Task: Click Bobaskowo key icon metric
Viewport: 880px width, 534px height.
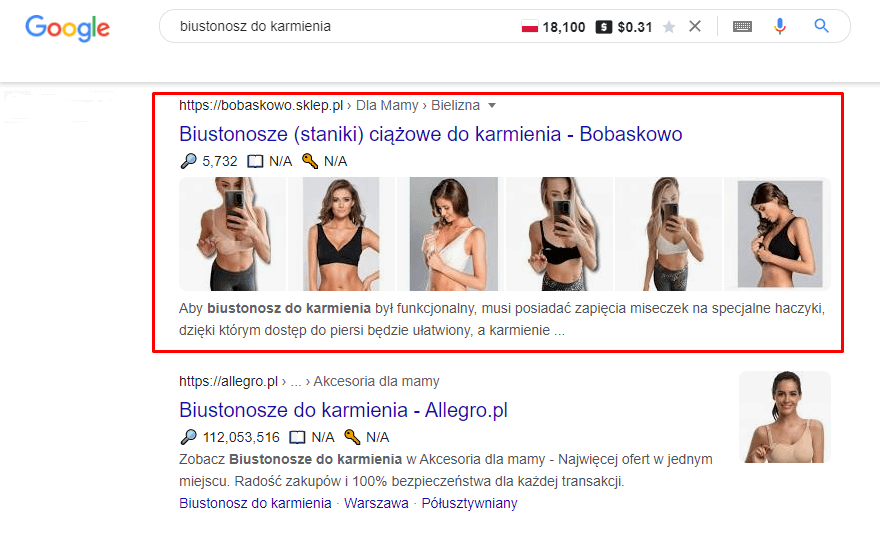Action: 310,161
